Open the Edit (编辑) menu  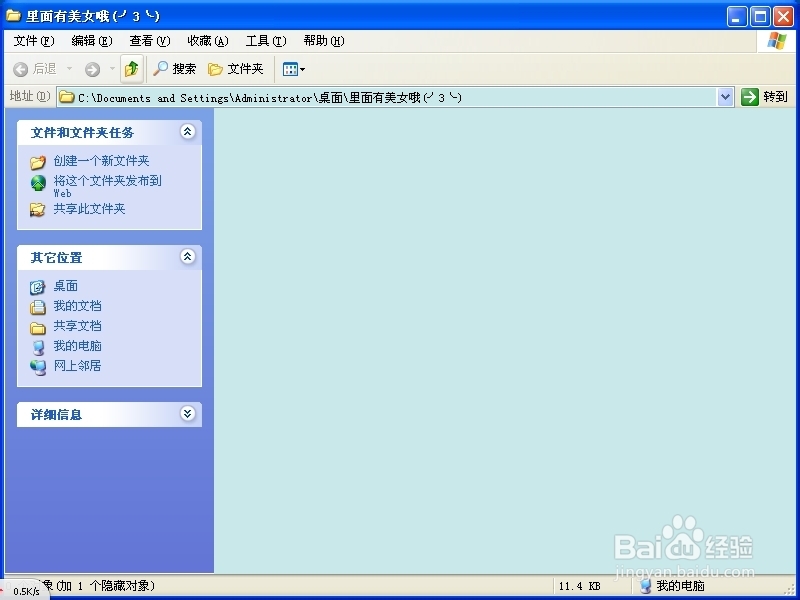[x=92, y=41]
